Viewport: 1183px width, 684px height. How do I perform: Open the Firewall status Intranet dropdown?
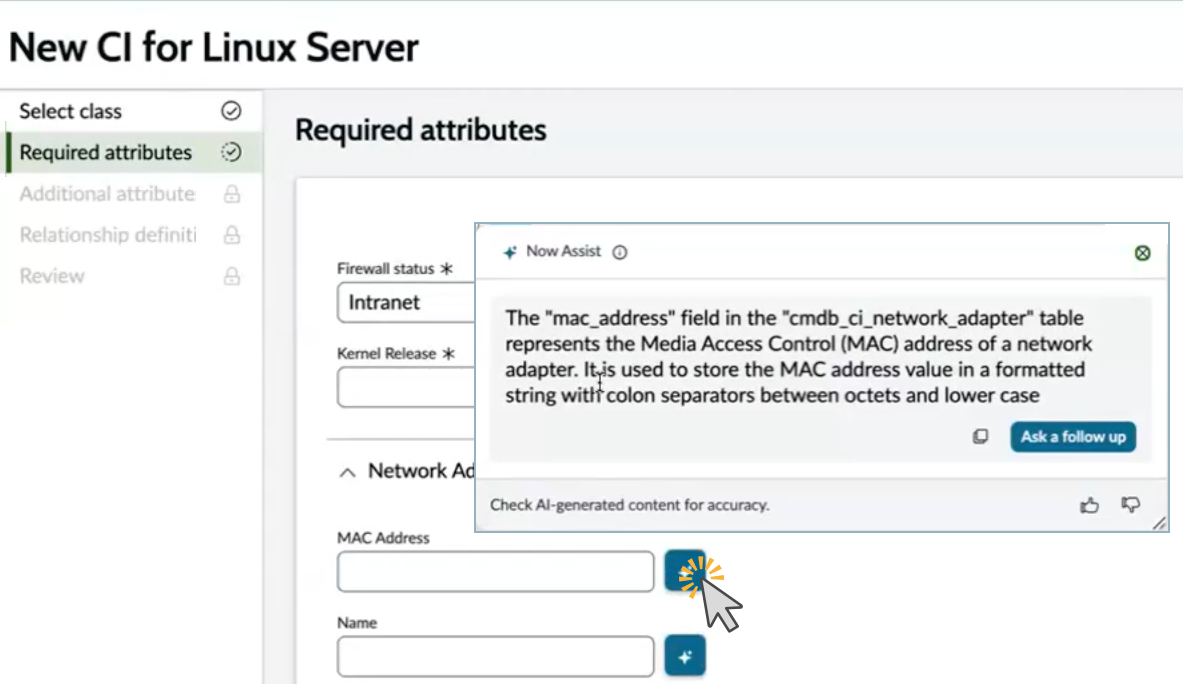406,302
